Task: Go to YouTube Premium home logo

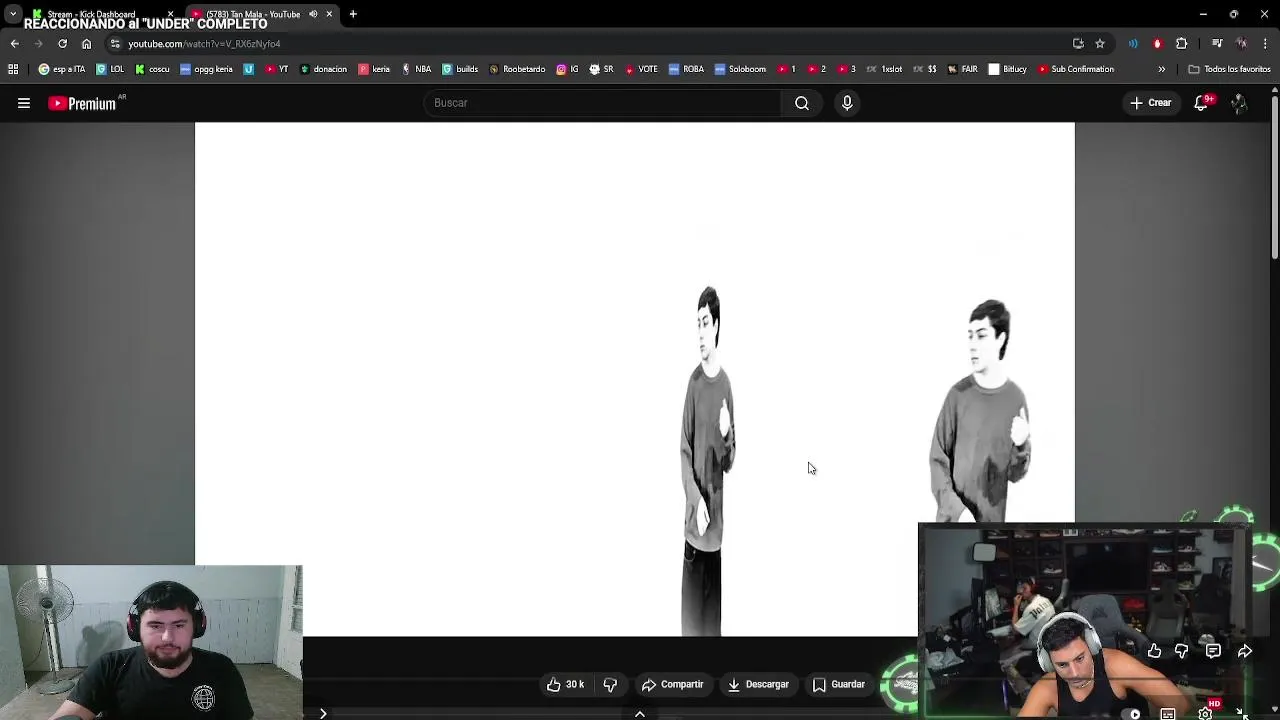Action: pos(82,103)
